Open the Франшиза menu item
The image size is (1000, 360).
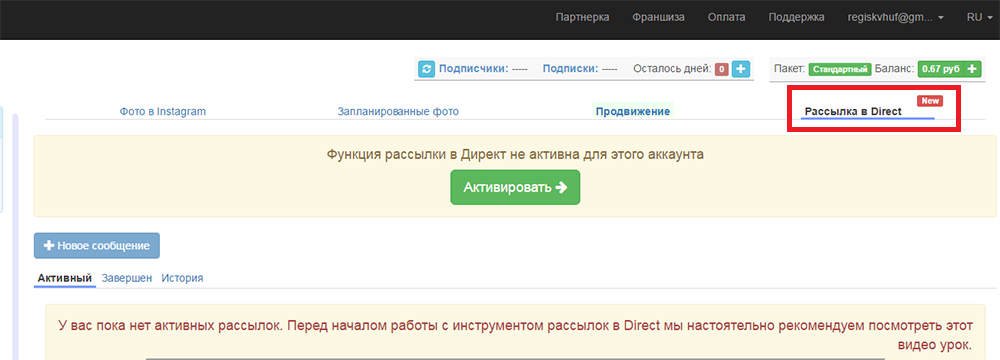click(658, 18)
